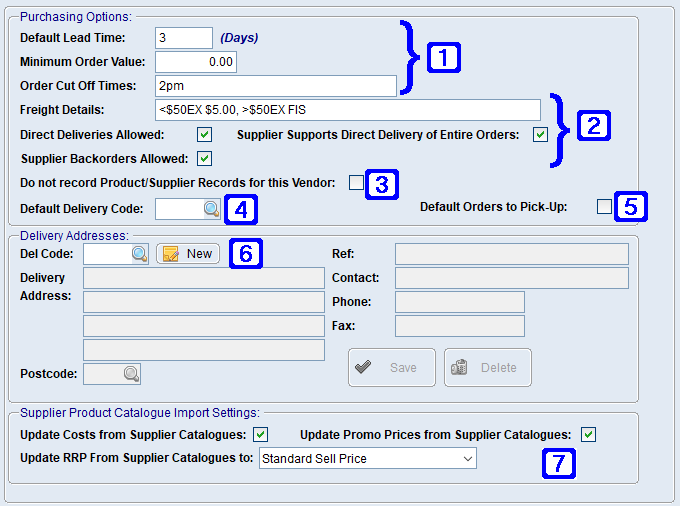Open lookup for Default Delivery Code

point(212,209)
